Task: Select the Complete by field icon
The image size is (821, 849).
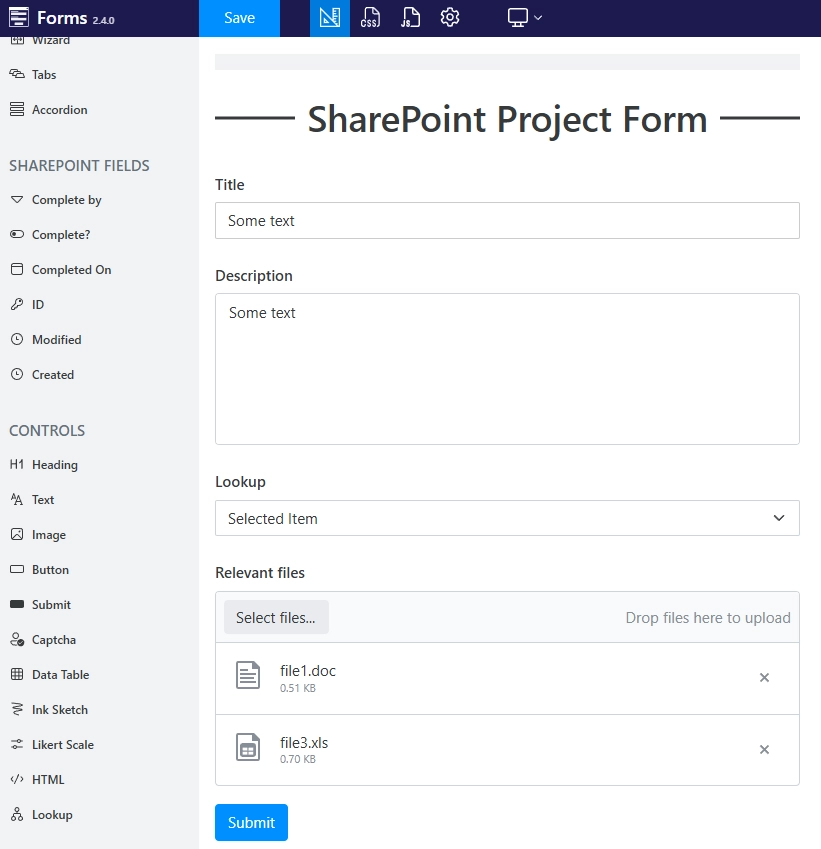Action: 17,200
